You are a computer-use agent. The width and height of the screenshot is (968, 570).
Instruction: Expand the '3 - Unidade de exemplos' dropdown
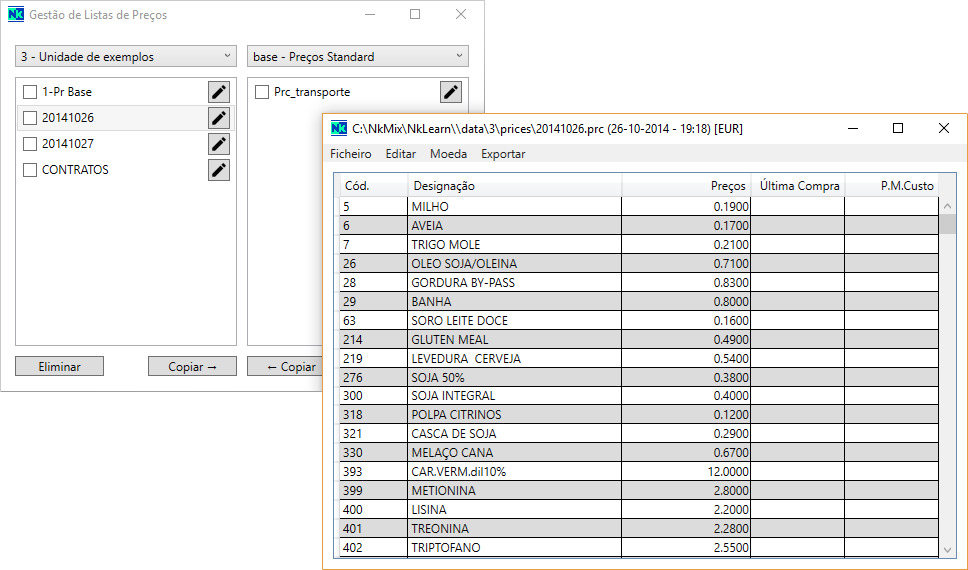[125, 57]
